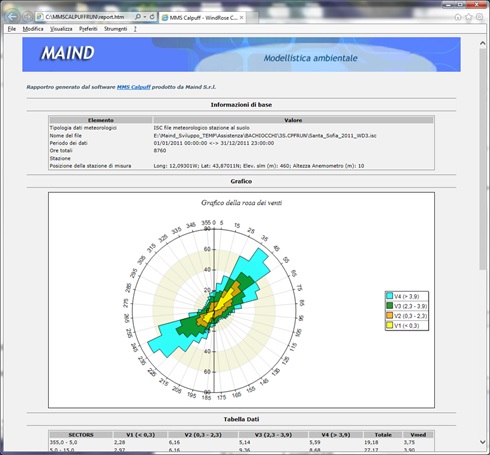Click the Valore table column header

(x=293, y=120)
